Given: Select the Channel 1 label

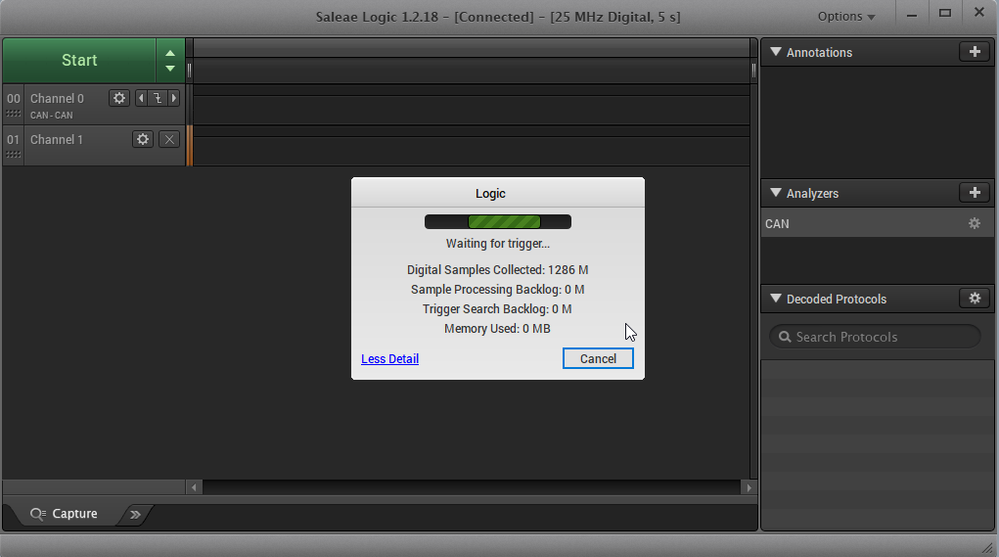Looking at the screenshot, I should [56, 140].
